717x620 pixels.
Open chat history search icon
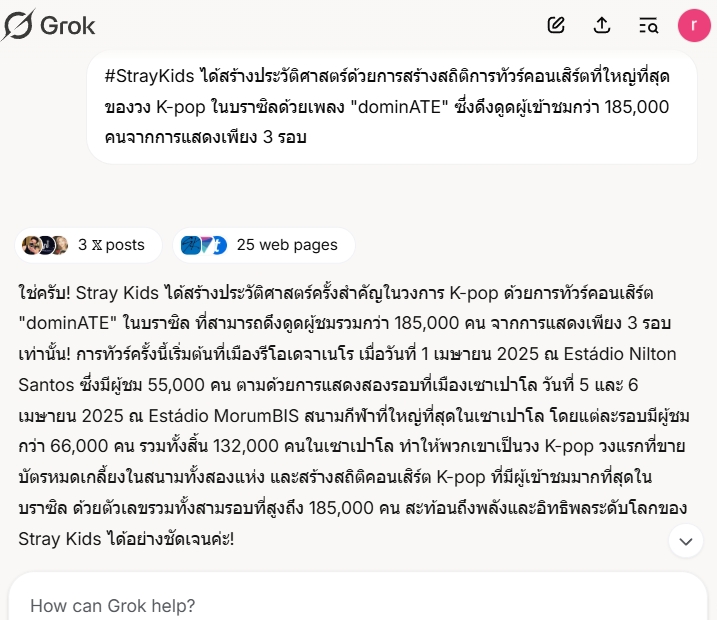point(648,25)
